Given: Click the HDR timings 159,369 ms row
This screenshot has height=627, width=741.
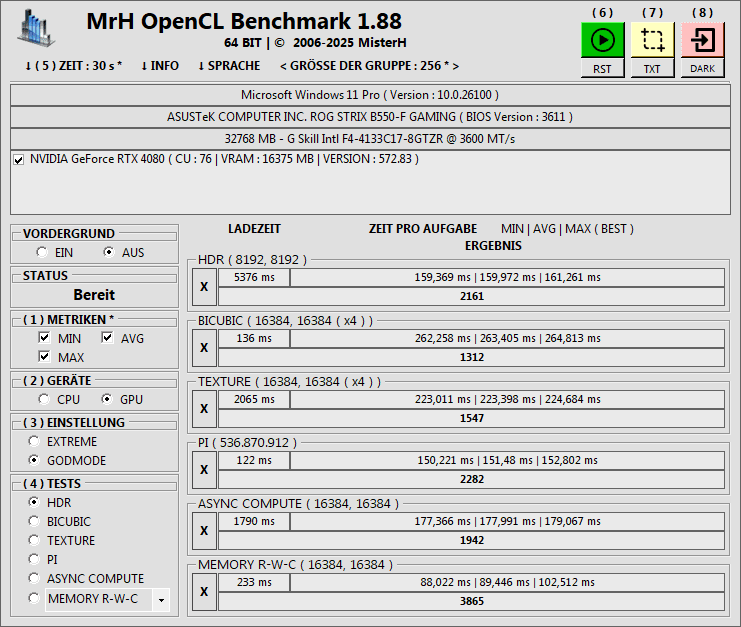Looking at the screenshot, I should (x=508, y=277).
